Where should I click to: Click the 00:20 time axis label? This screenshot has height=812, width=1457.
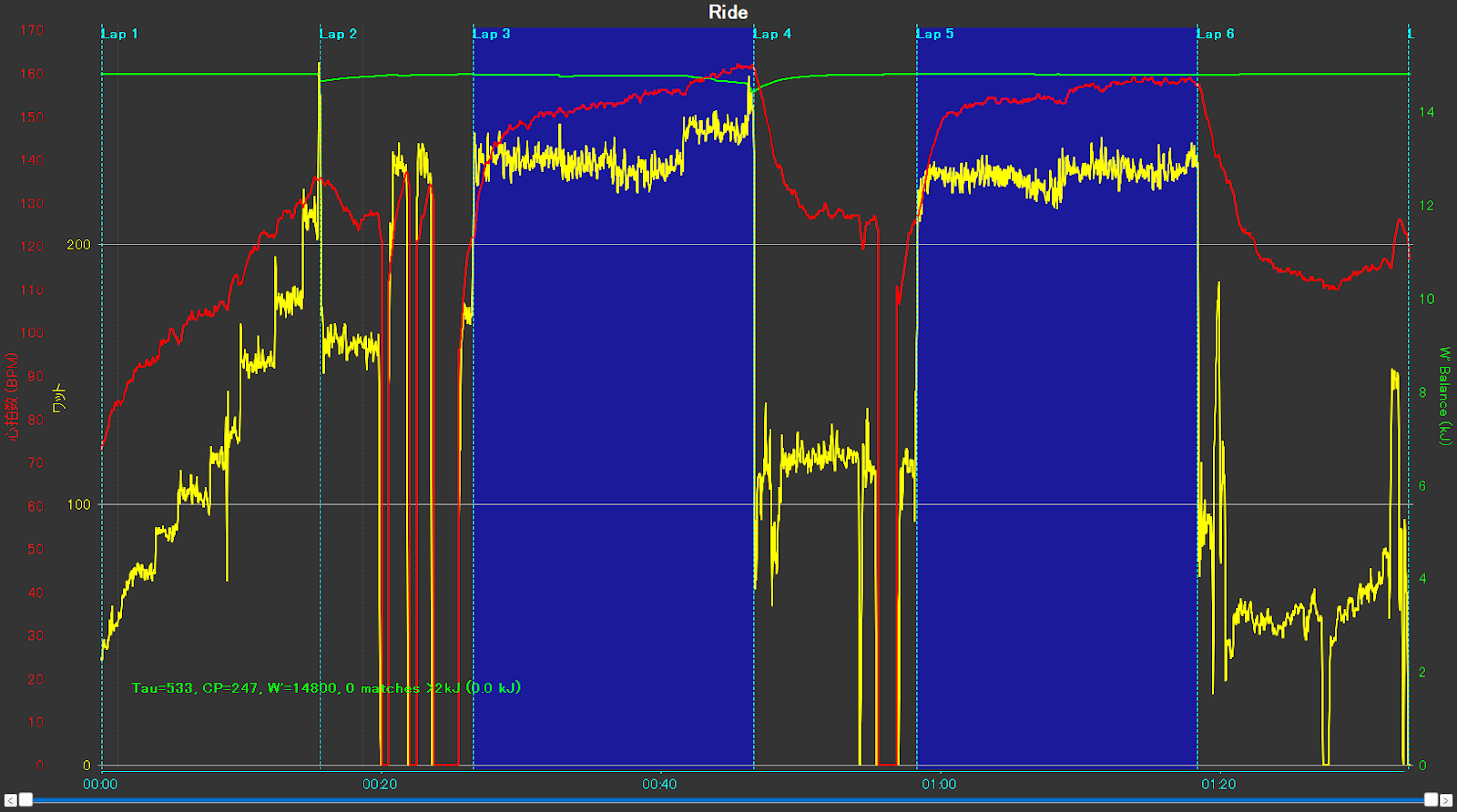380,784
